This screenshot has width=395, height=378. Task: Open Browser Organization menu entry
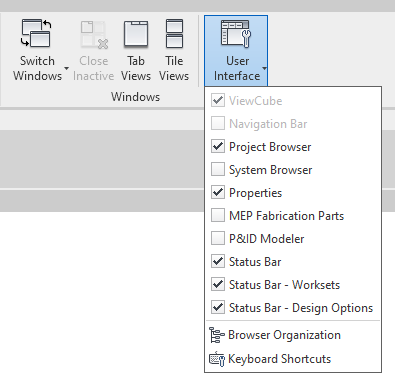(x=293, y=335)
